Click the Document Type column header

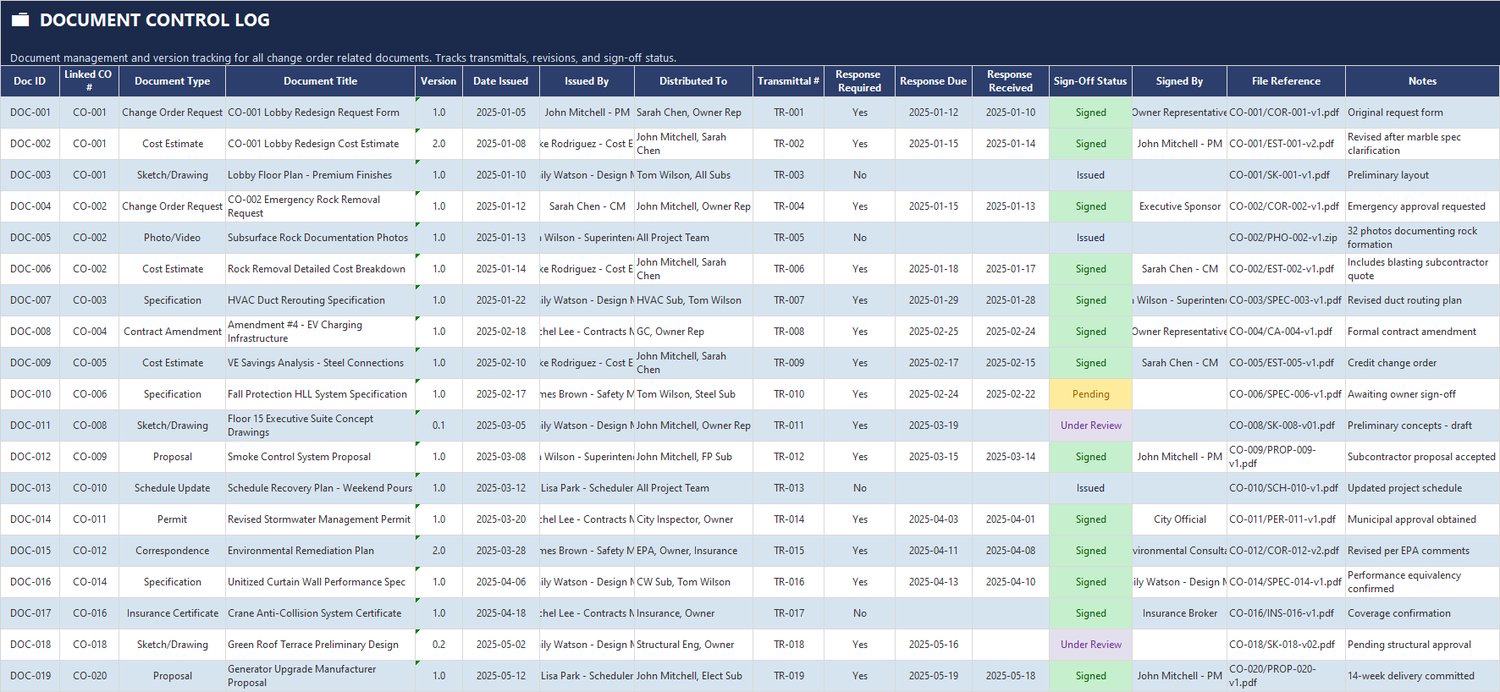click(x=172, y=81)
